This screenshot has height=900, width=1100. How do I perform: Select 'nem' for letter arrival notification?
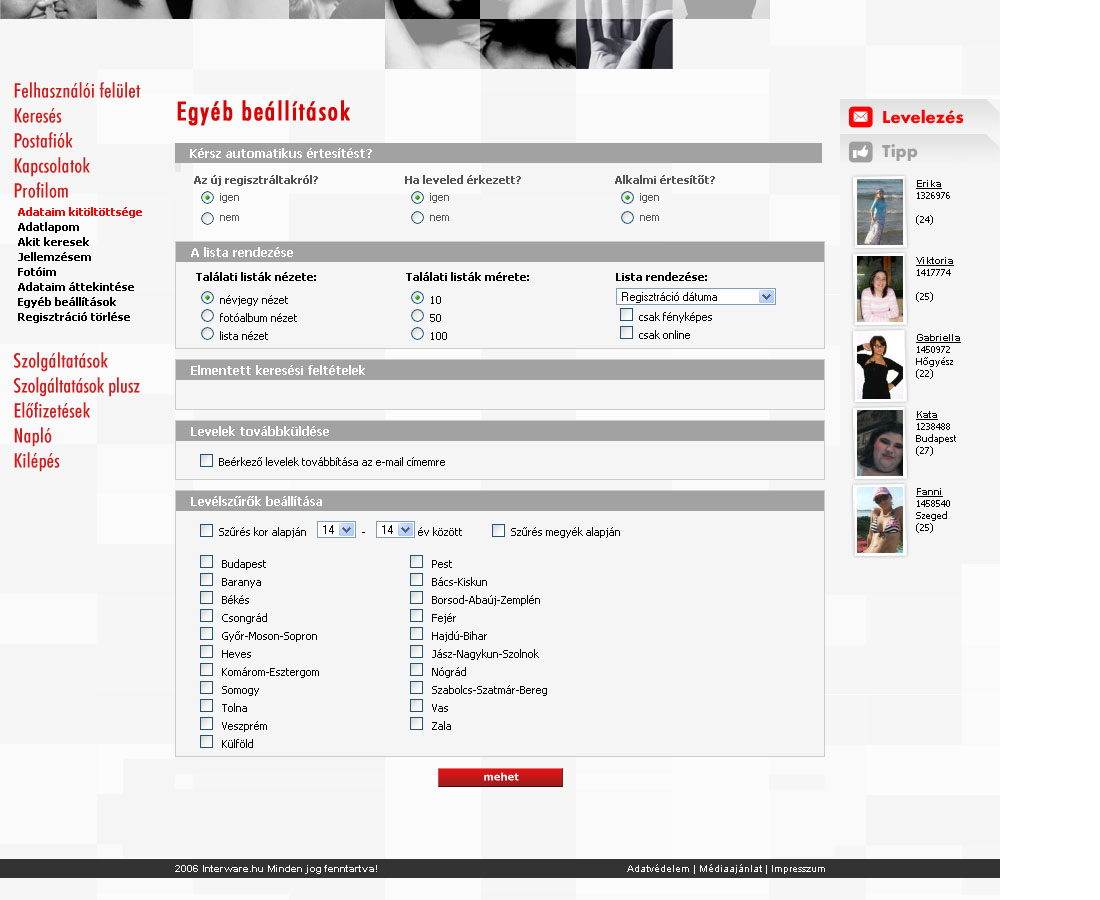click(417, 218)
